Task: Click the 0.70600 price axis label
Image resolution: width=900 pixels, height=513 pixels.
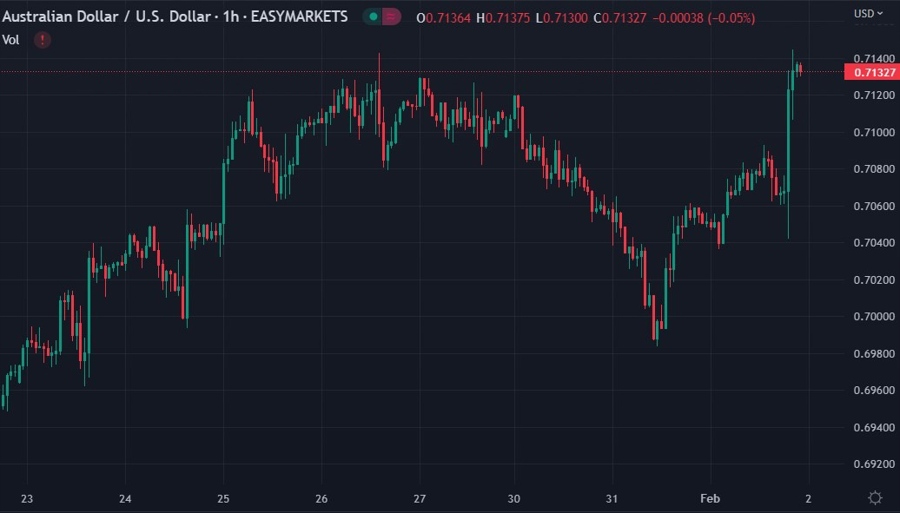Action: coord(874,206)
